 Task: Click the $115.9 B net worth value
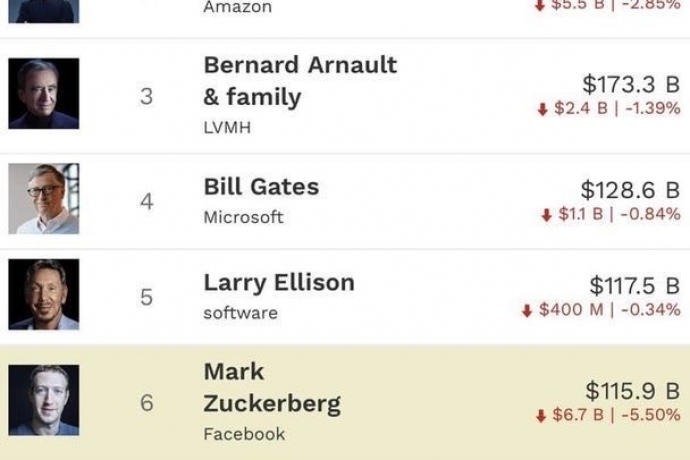[x=632, y=390]
